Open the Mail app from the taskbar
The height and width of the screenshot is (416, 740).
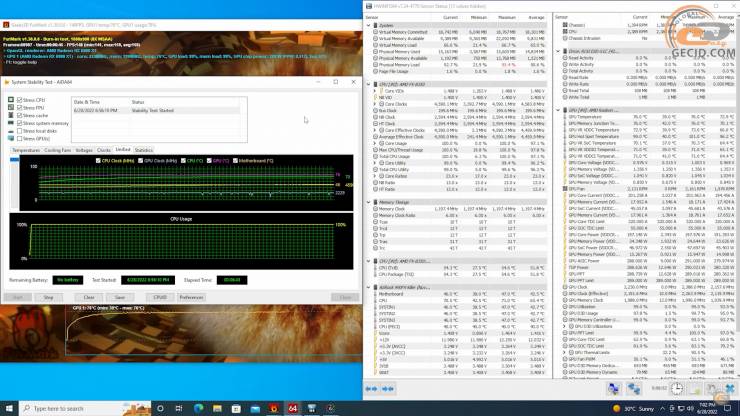tap(255, 408)
